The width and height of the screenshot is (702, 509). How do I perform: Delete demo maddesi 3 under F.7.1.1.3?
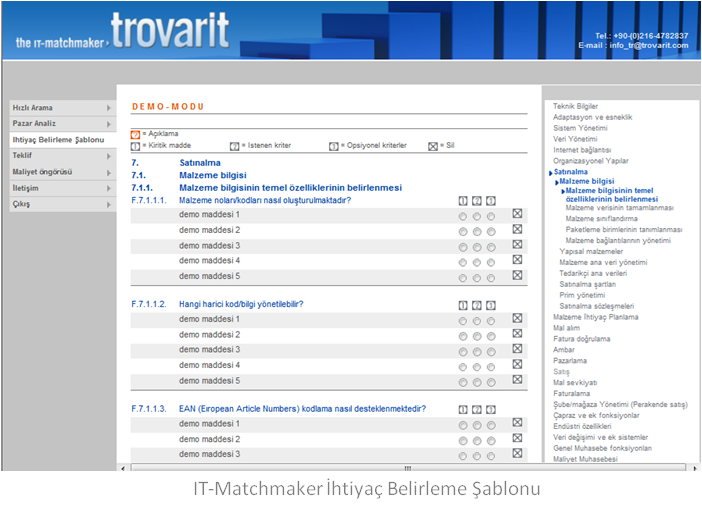click(x=517, y=453)
